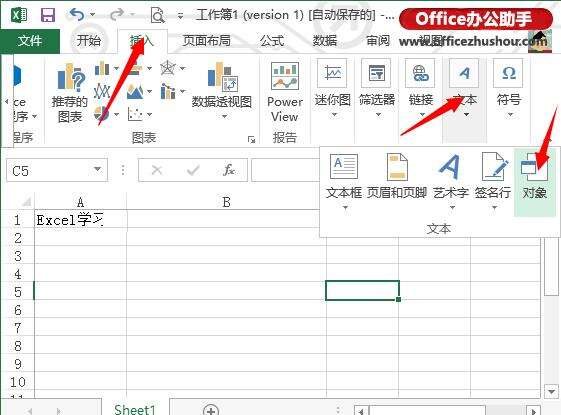Open the 迷你图 menu

tap(333, 89)
